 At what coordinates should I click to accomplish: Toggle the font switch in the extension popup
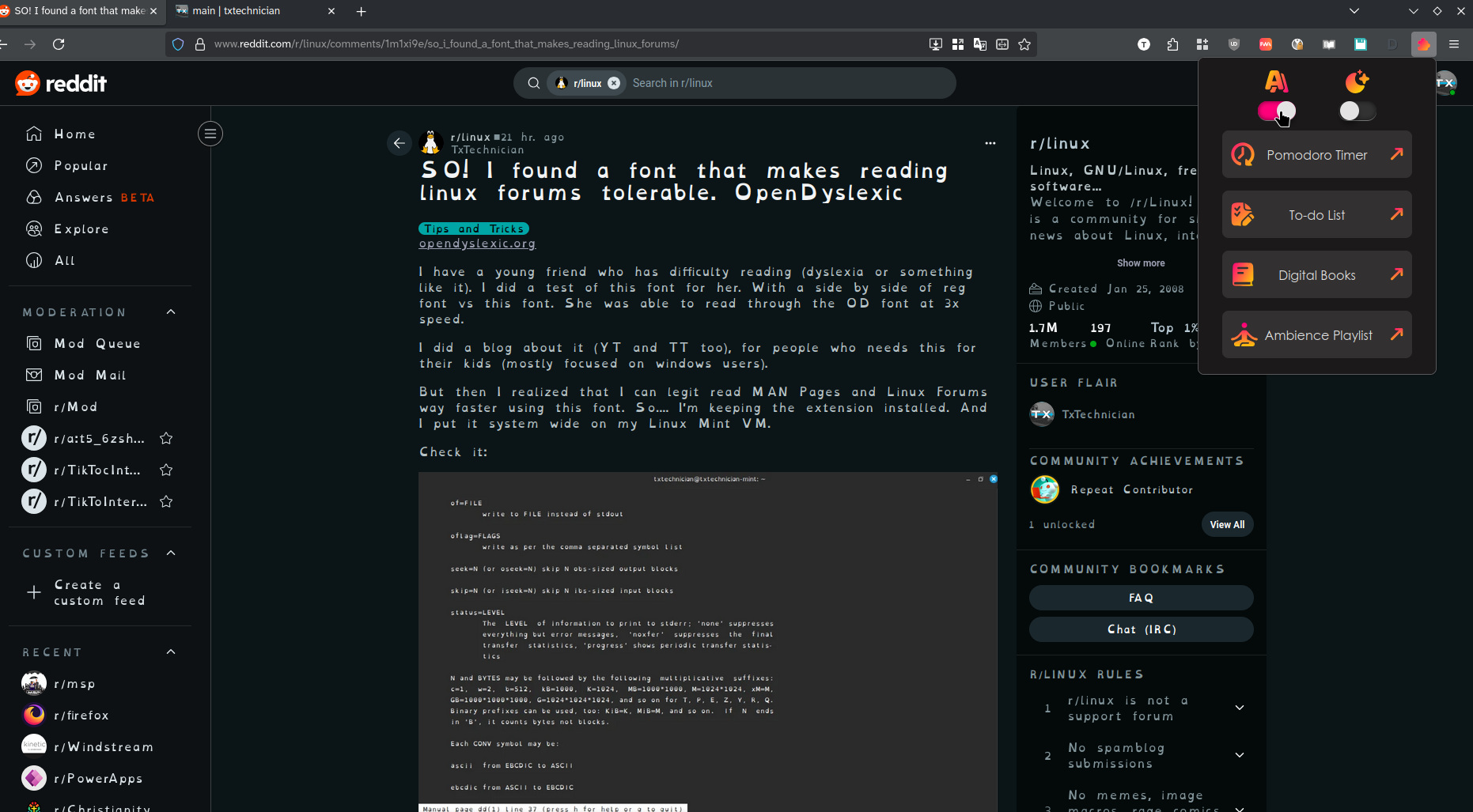point(1277,111)
